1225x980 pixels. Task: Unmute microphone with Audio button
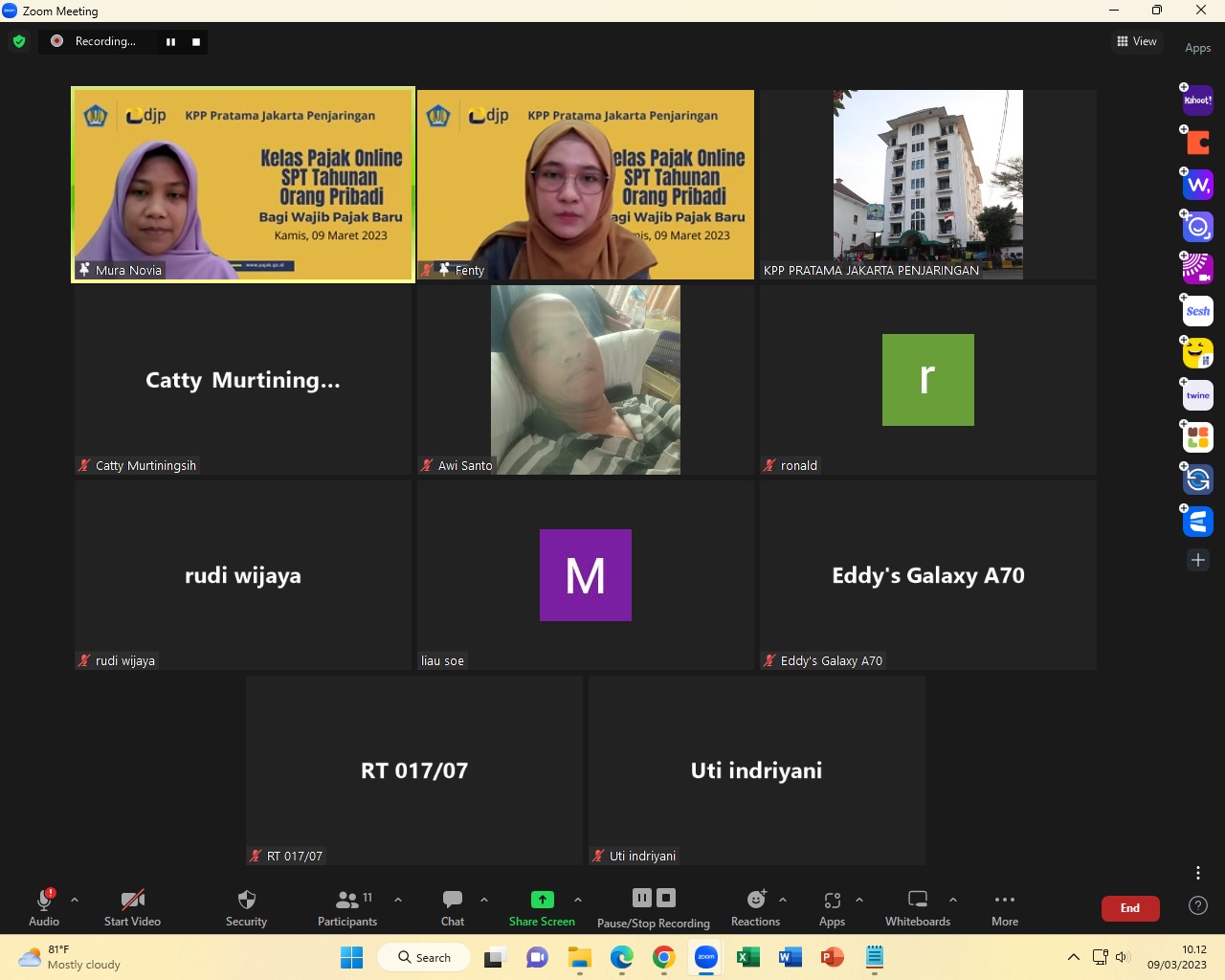44,907
